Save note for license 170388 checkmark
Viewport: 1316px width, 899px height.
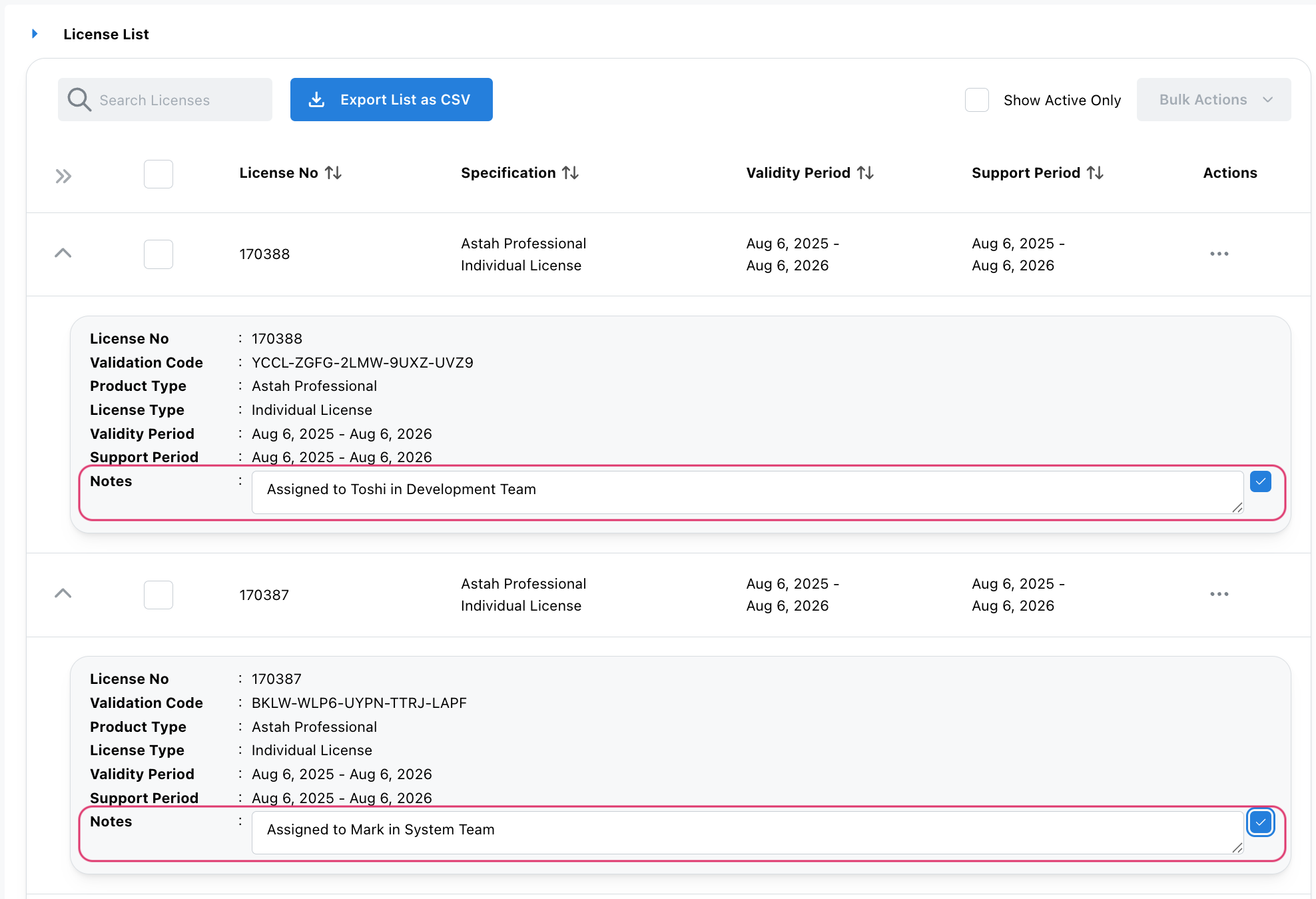click(x=1260, y=481)
